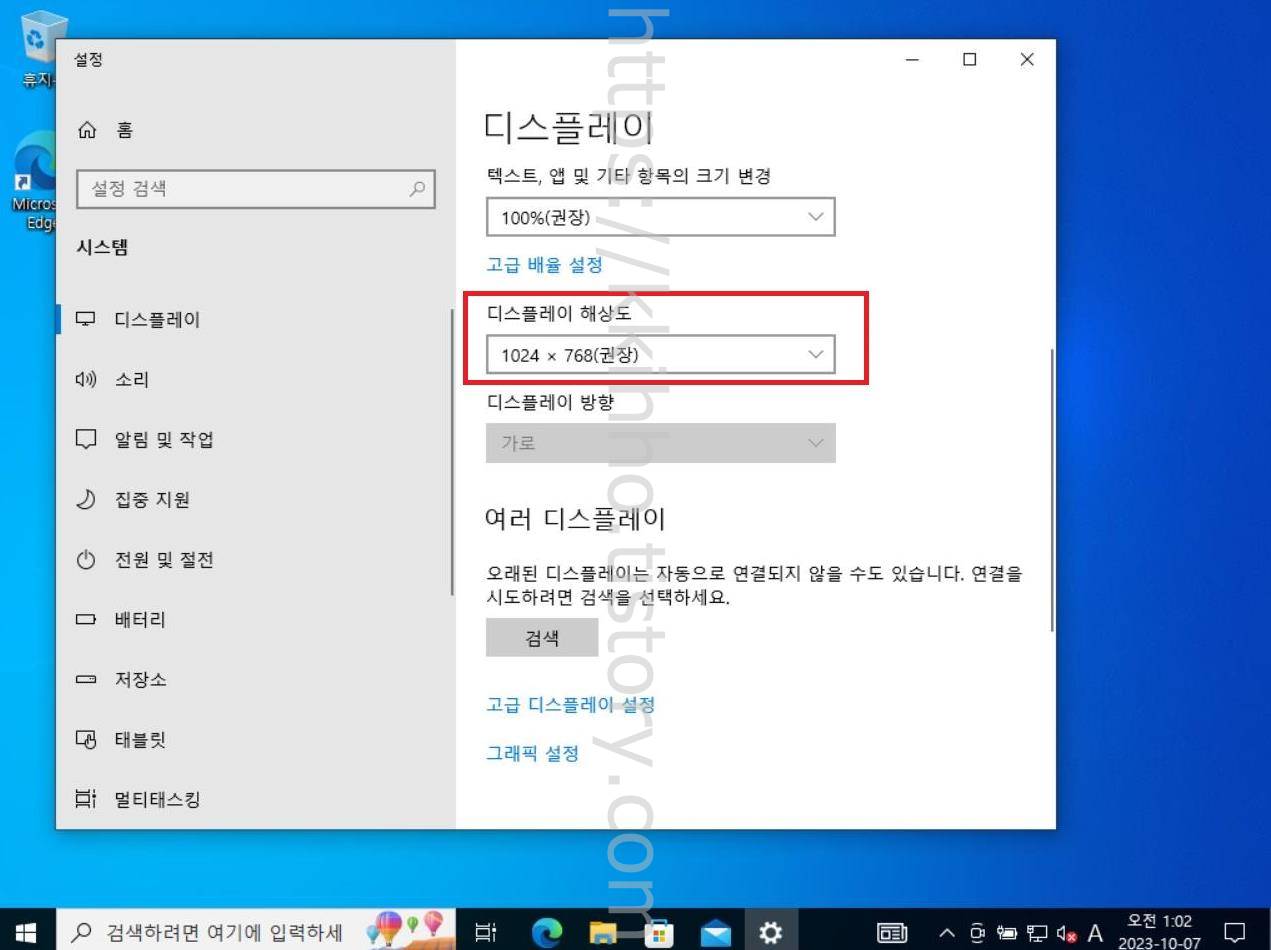Click the Settings gear on the taskbar
The width and height of the screenshot is (1271, 950).
[x=771, y=932]
